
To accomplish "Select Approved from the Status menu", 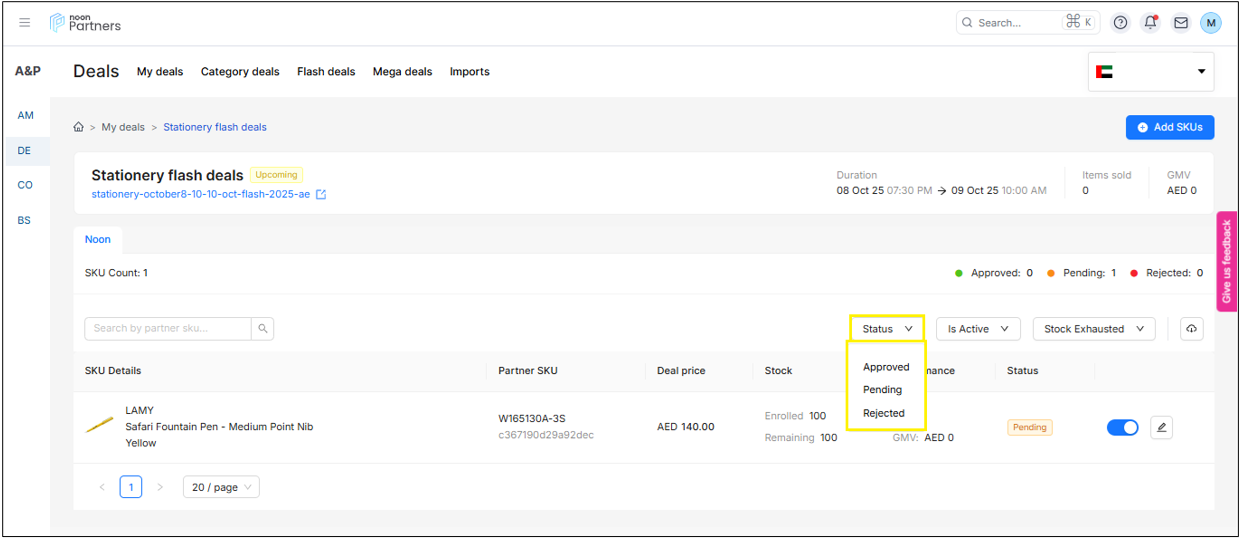I will pyautogui.click(x=886, y=367).
